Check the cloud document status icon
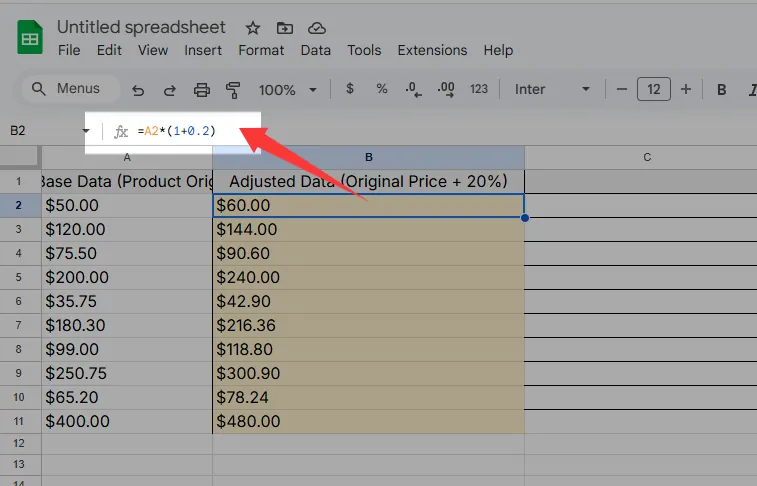This screenshot has width=757, height=486. tap(317, 28)
